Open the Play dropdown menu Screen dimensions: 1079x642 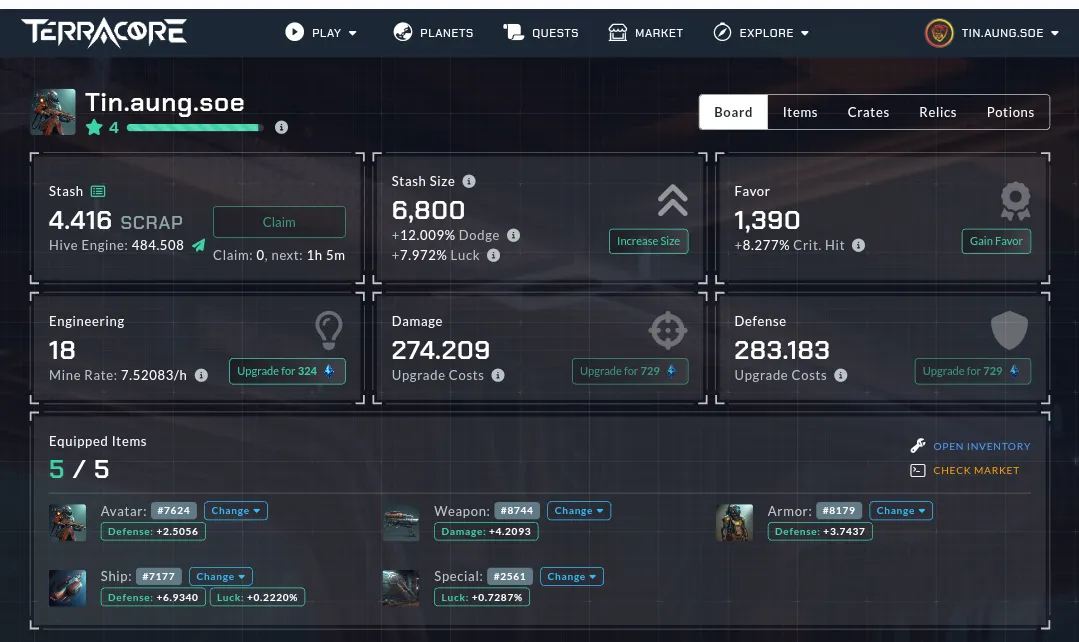pyautogui.click(x=321, y=33)
